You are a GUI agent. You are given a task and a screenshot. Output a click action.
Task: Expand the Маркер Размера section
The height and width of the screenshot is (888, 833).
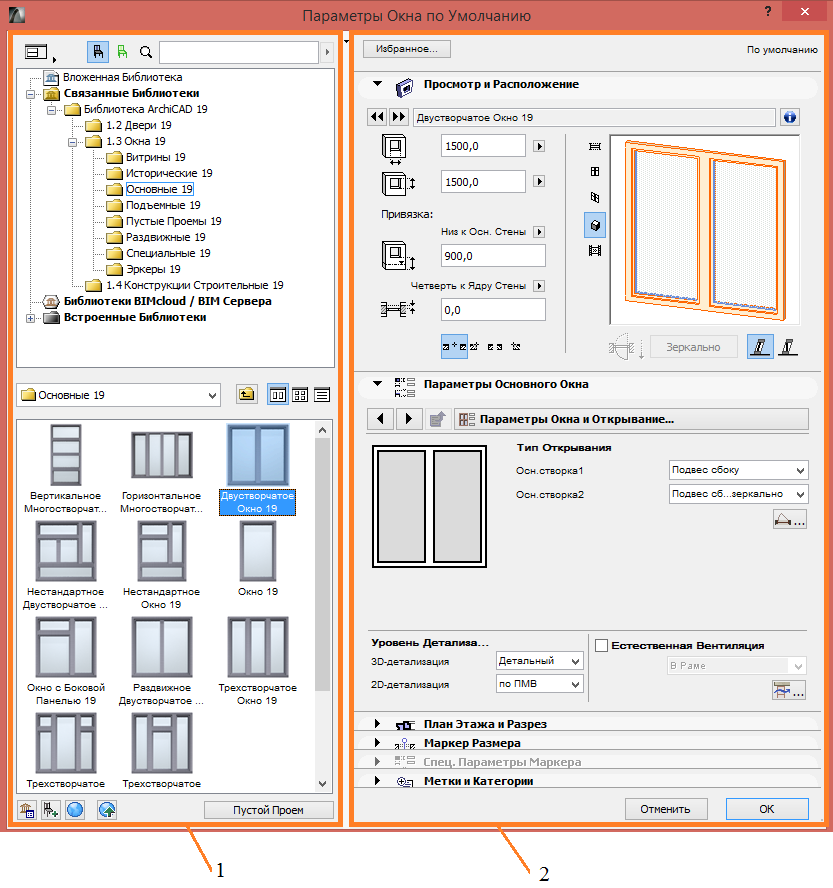377,742
